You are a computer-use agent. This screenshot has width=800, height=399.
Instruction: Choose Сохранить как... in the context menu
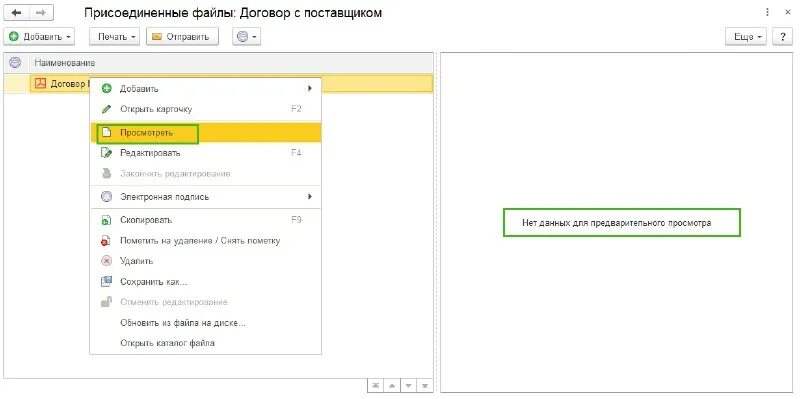click(206, 282)
